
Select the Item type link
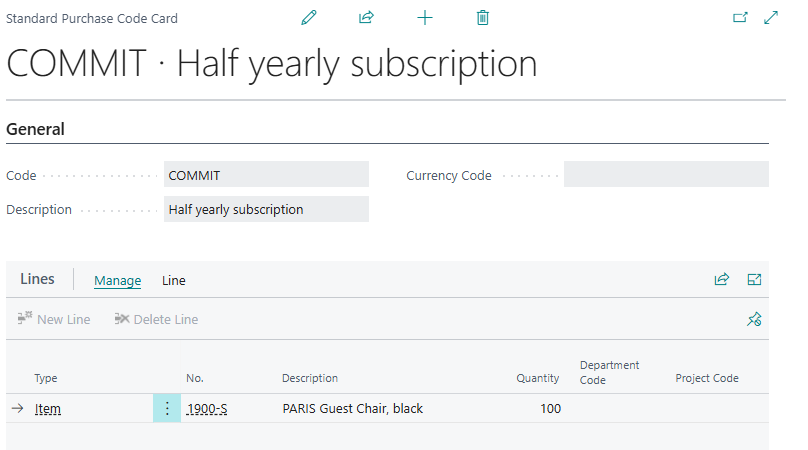pos(47,409)
